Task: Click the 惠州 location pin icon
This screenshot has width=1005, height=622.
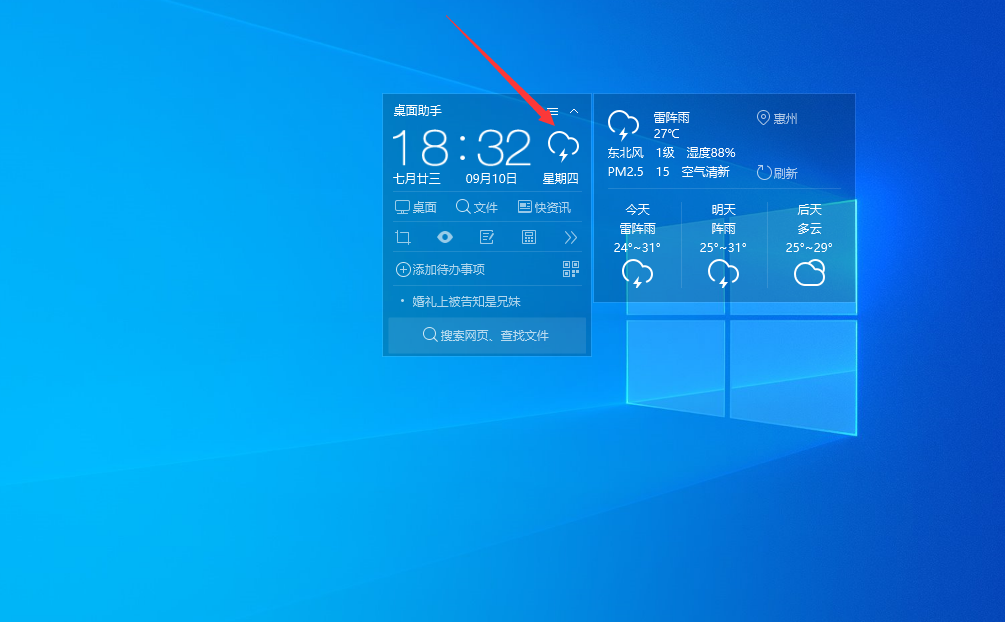Action: pos(763,118)
